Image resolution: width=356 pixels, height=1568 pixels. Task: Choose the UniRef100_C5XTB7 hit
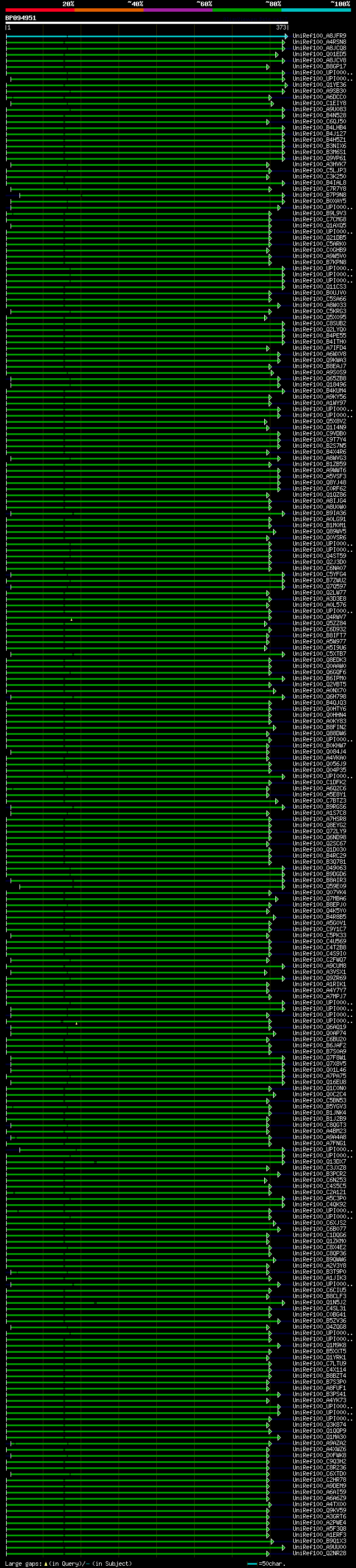[319, 654]
